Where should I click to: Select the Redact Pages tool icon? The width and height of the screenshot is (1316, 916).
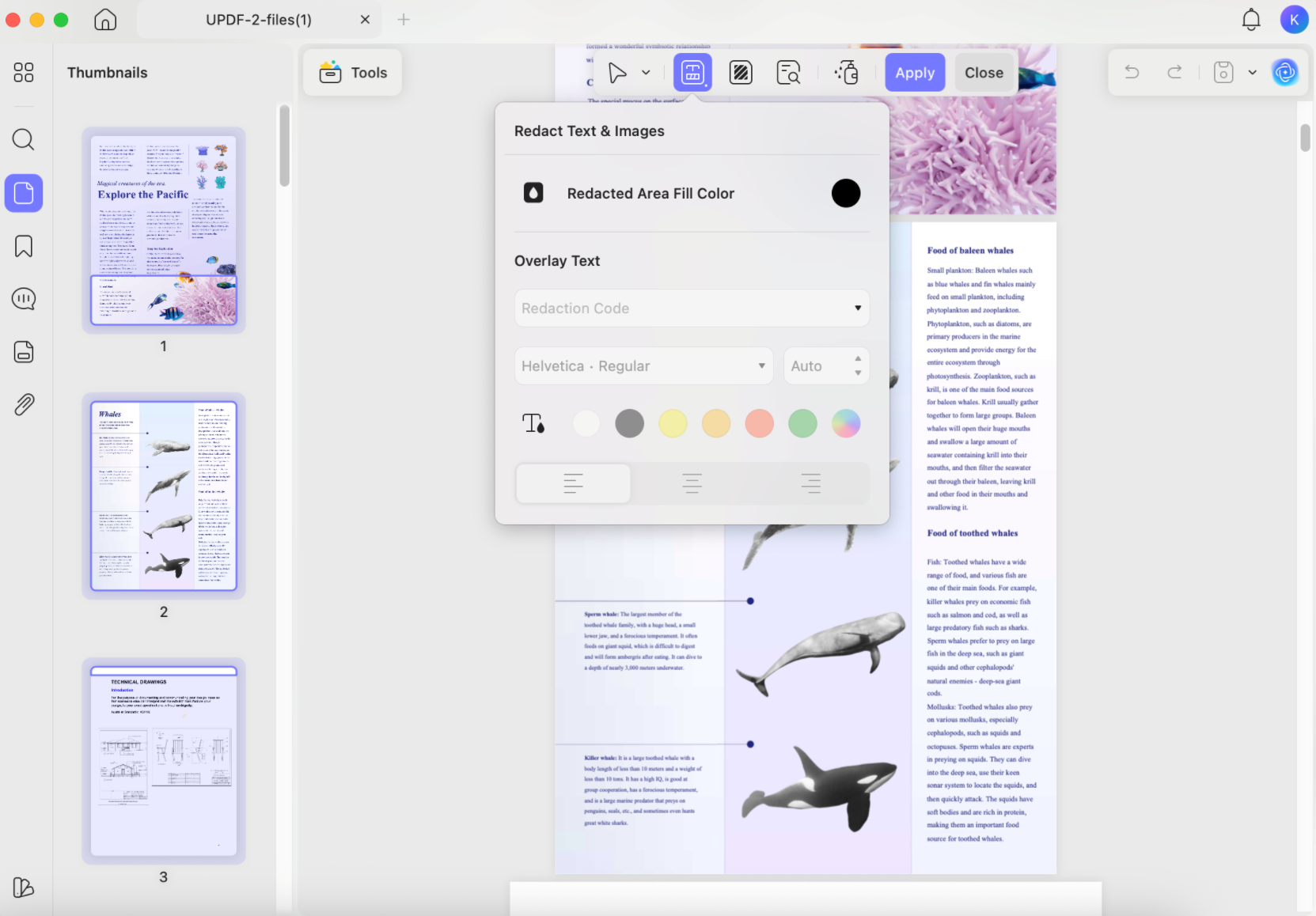click(x=741, y=73)
